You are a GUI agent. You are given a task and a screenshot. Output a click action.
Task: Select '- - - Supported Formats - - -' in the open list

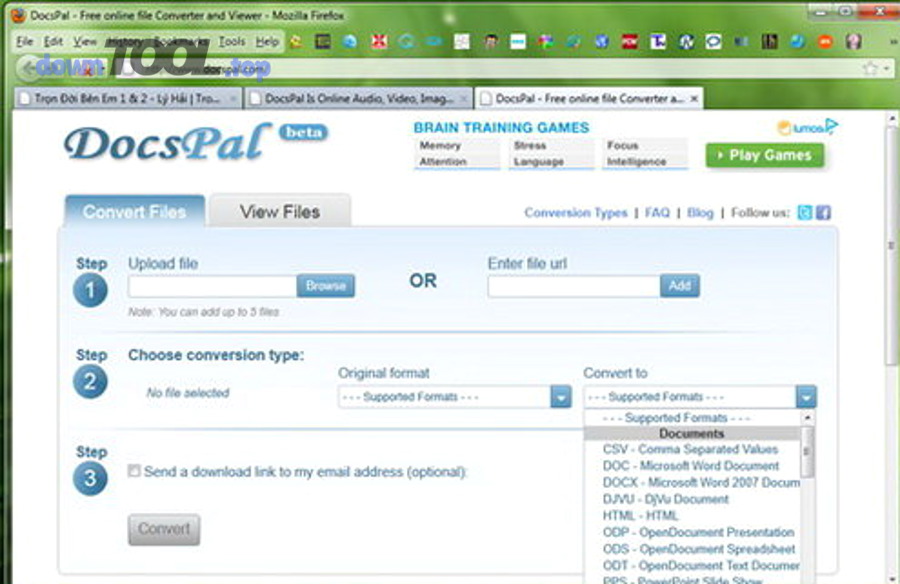[690, 417]
